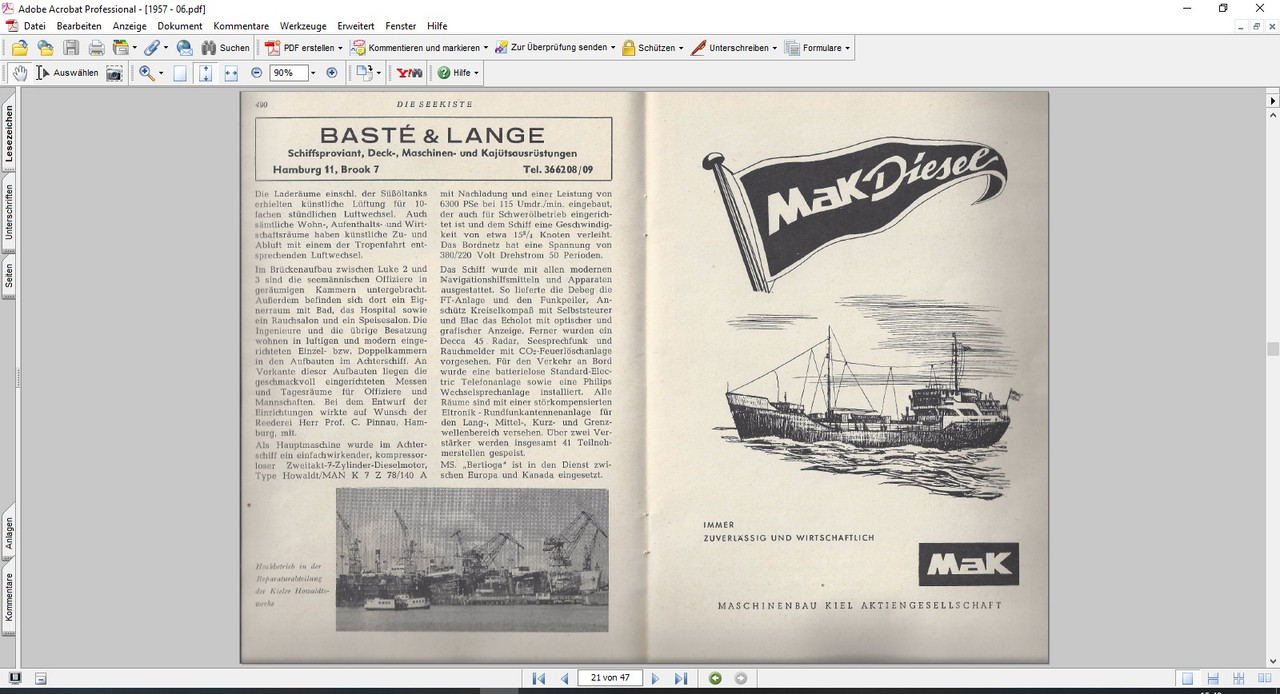The height and width of the screenshot is (694, 1280).
Task: Select Continuous Facing layout icon
Action: pyautogui.click(x=1238, y=678)
